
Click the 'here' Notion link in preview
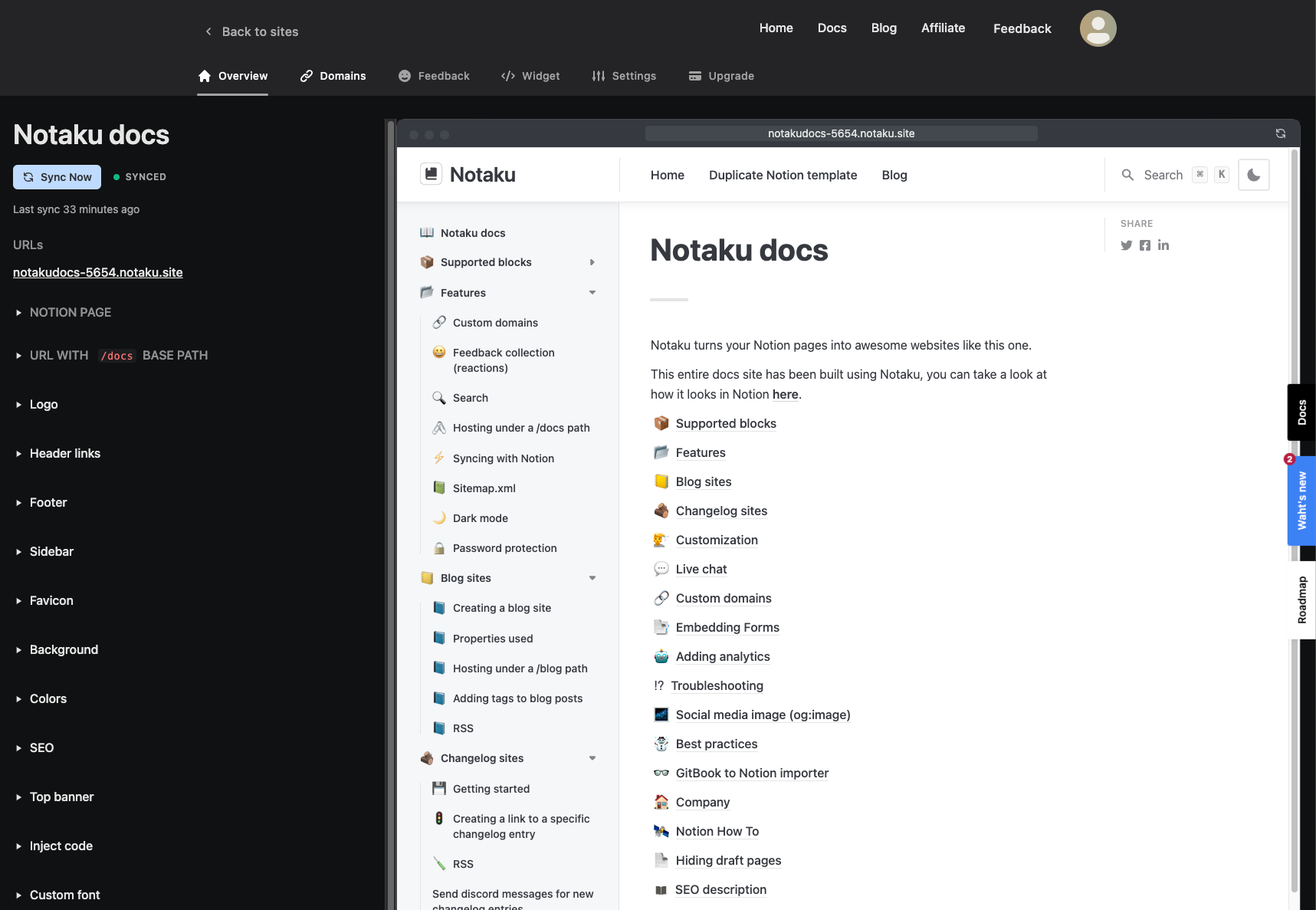click(785, 394)
